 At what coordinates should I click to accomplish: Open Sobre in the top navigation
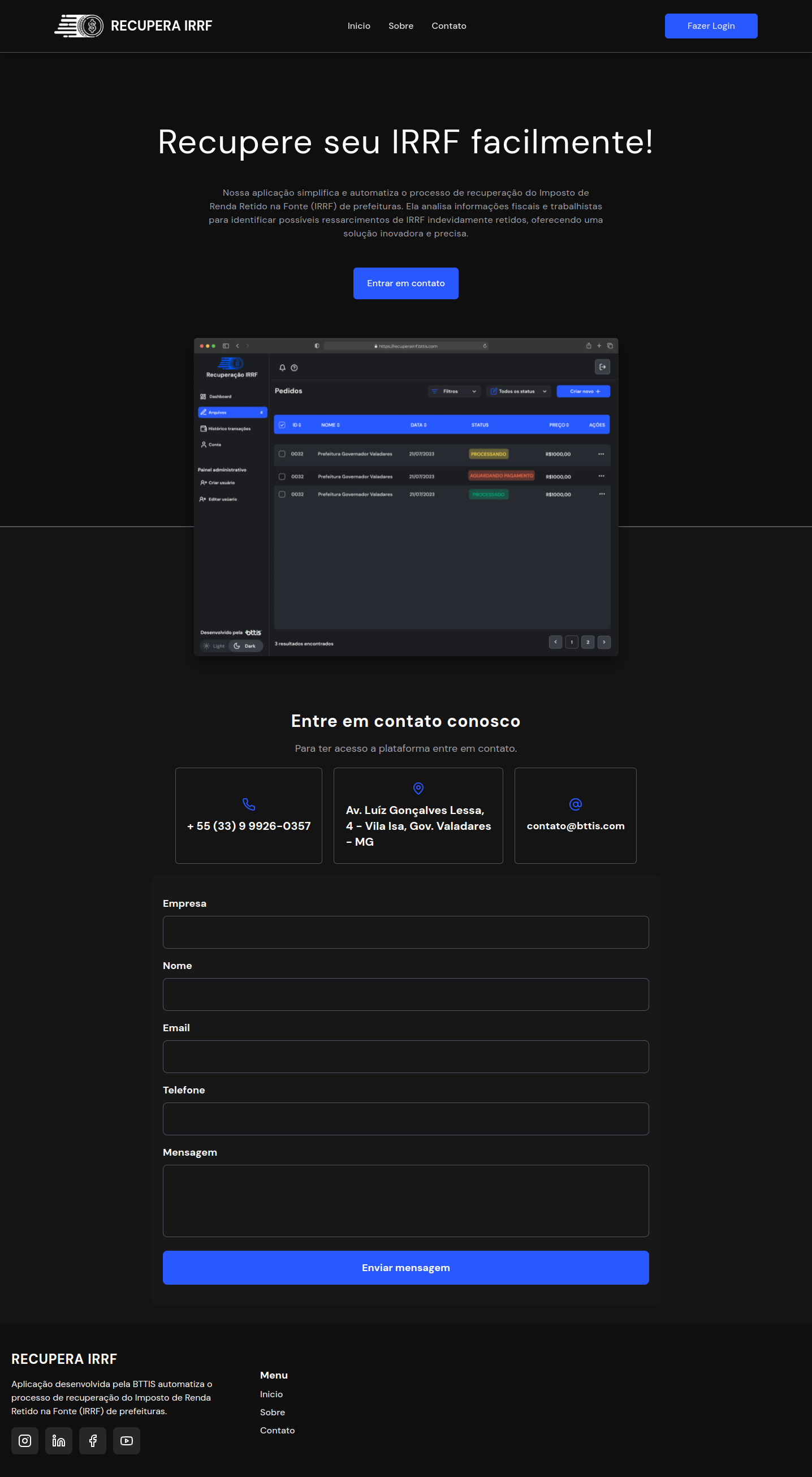click(x=400, y=26)
